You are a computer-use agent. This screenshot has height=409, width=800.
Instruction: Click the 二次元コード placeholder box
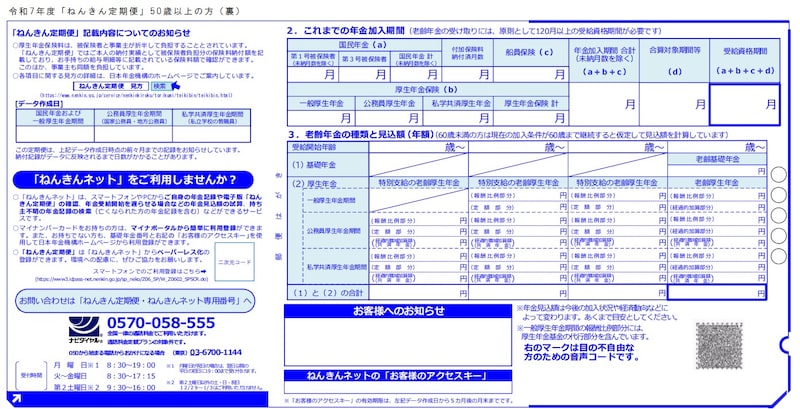pyautogui.click(x=234, y=262)
